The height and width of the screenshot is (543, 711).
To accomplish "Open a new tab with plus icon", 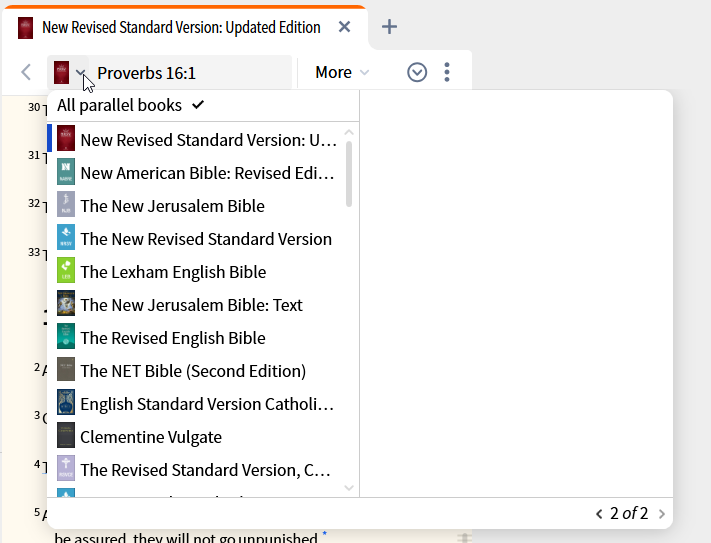I will point(390,27).
